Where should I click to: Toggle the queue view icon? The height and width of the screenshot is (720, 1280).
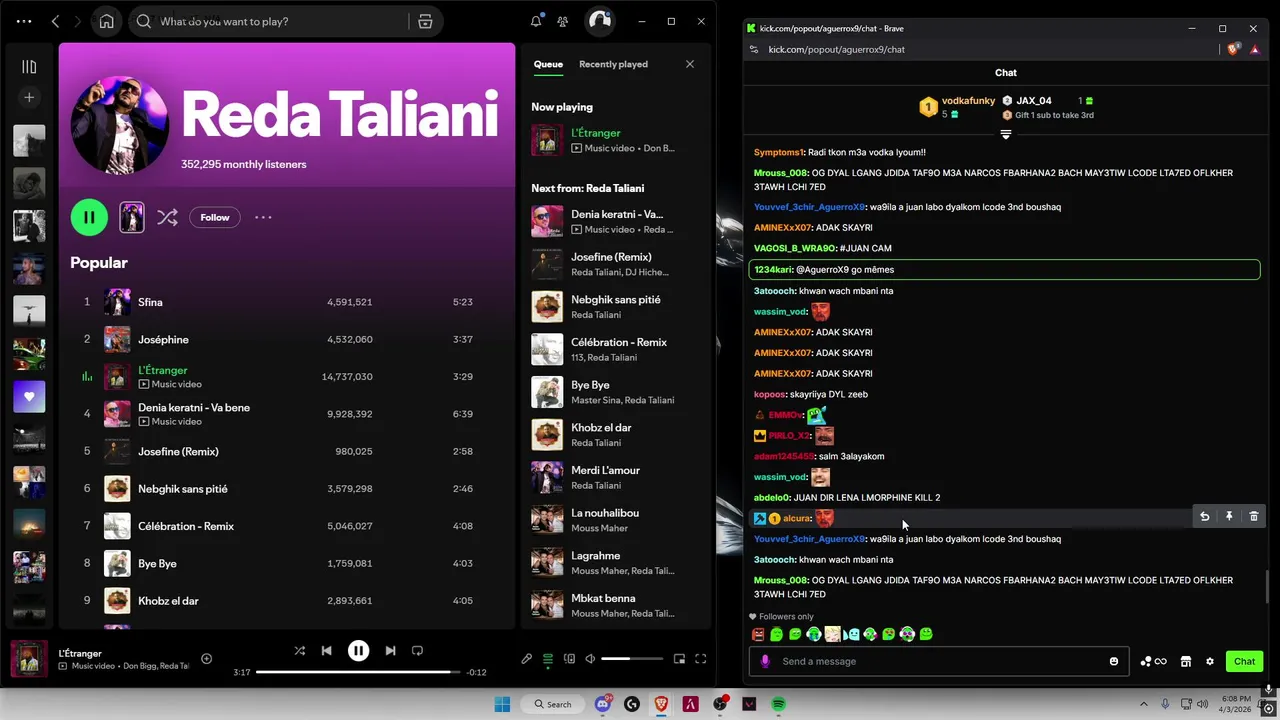(548, 659)
